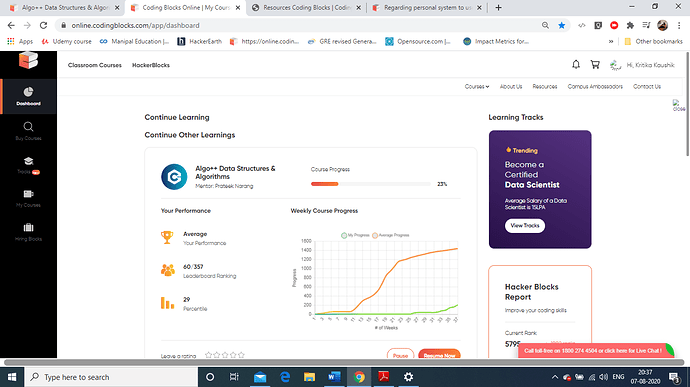Click the notification bell icon
690x387 pixels.
coord(576,65)
